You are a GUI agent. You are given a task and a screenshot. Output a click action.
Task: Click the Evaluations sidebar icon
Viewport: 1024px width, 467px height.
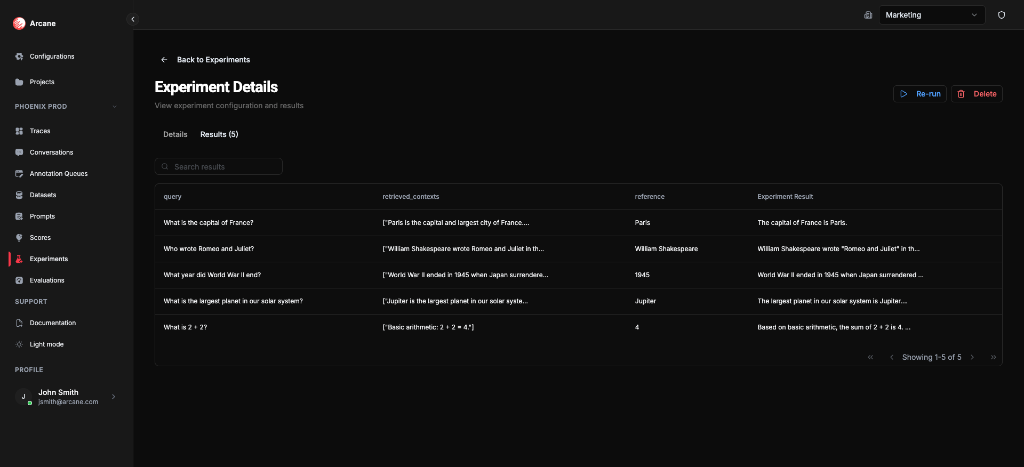tap(19, 280)
